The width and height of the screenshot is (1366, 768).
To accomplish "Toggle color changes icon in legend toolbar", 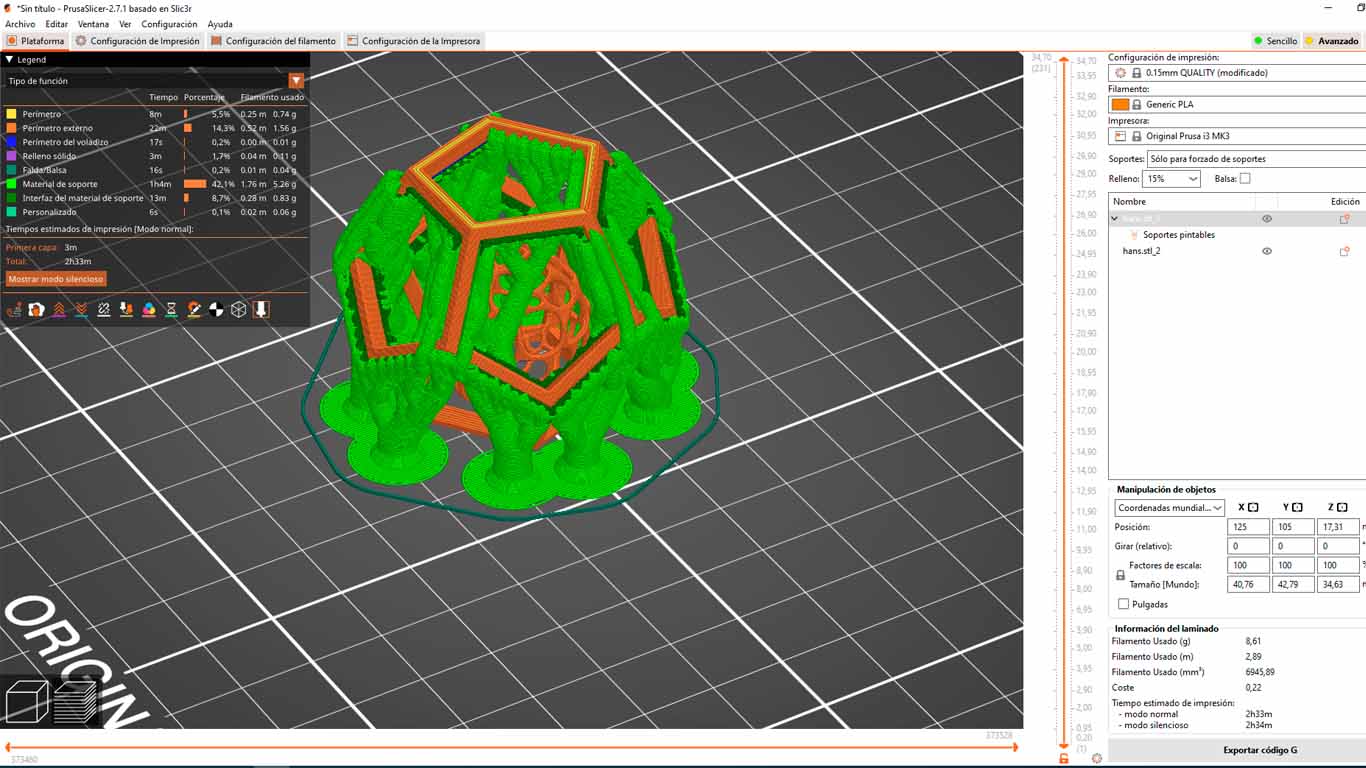I will point(149,310).
